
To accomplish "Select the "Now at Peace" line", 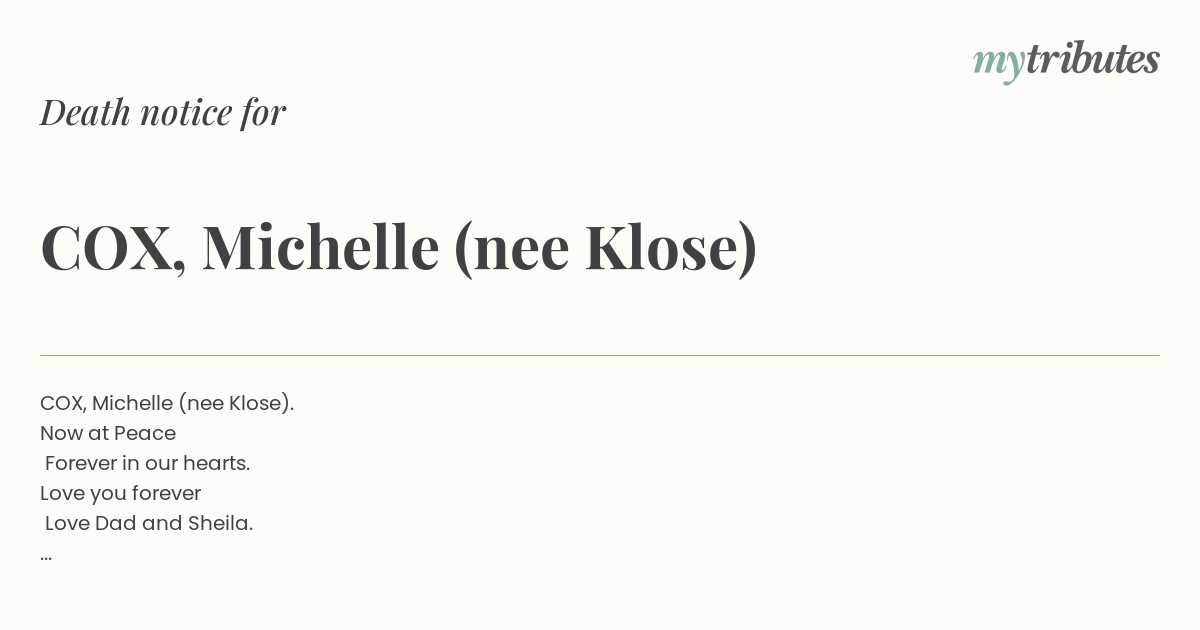I will [108, 433].
